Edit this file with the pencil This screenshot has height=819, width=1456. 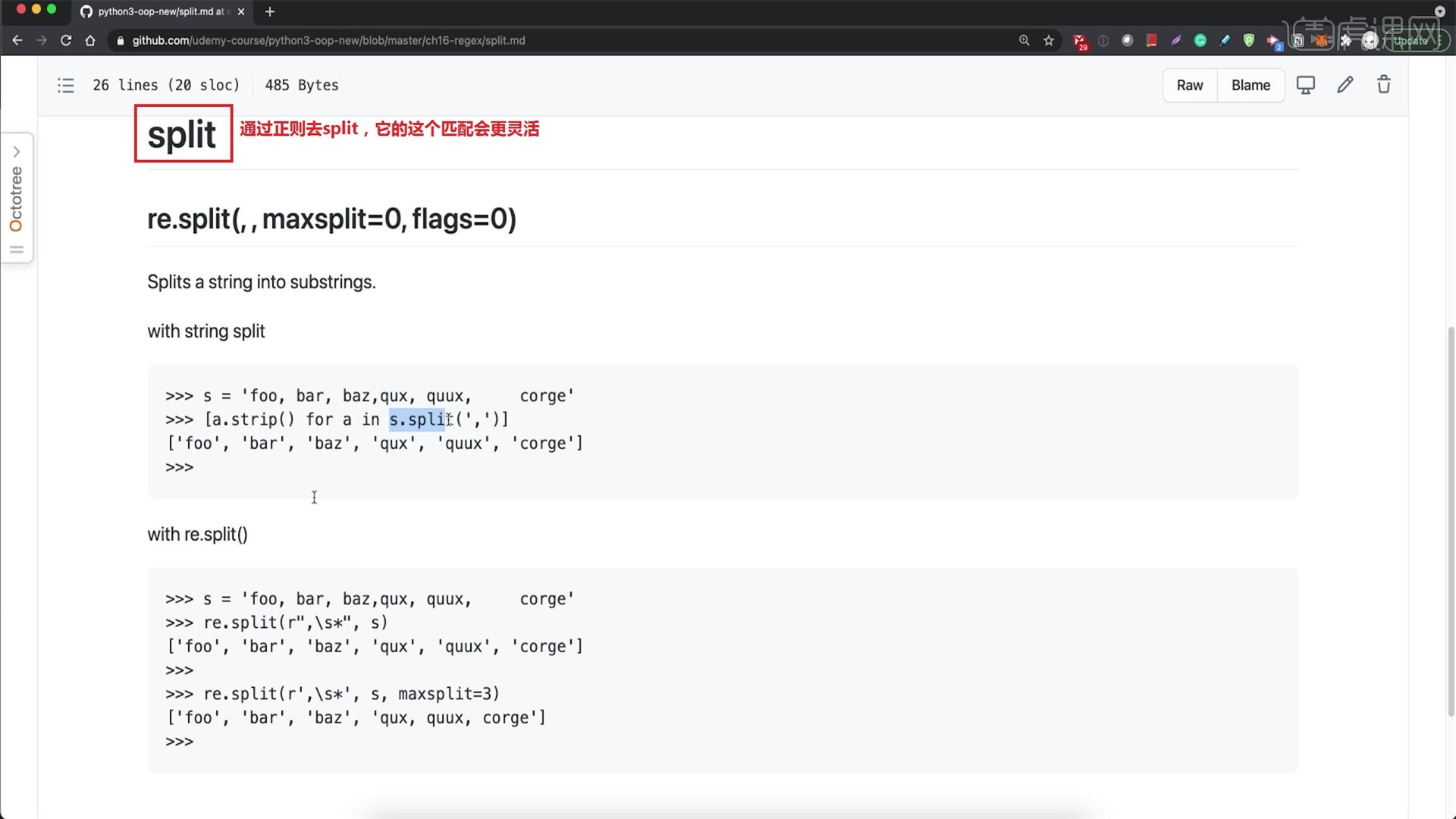1345,85
